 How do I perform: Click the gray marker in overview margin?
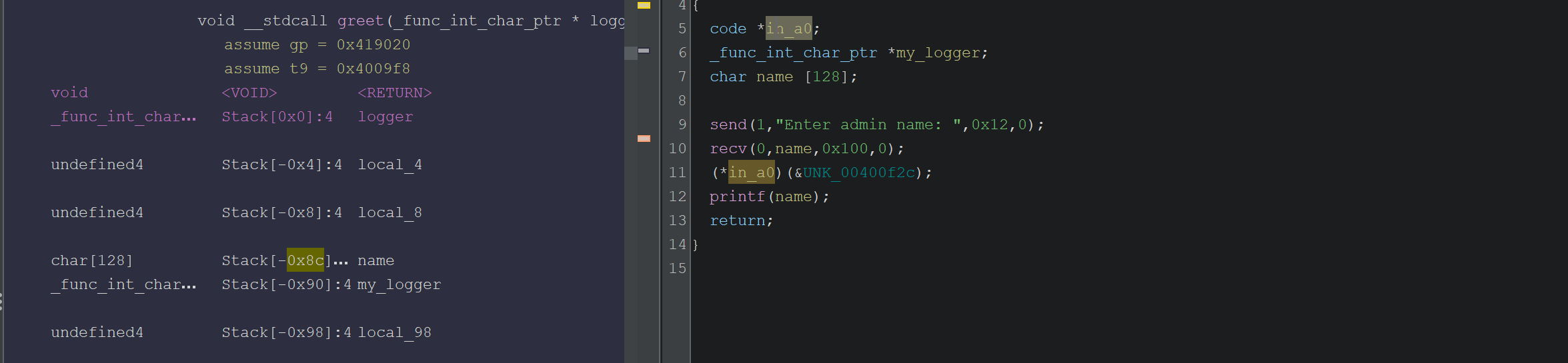(644, 51)
